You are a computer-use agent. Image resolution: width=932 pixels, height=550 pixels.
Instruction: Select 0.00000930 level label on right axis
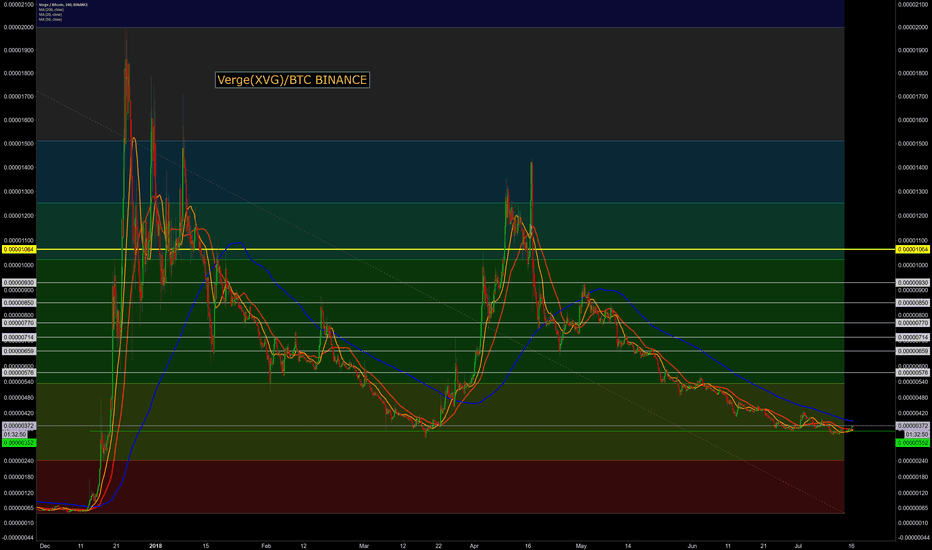[x=912, y=283]
